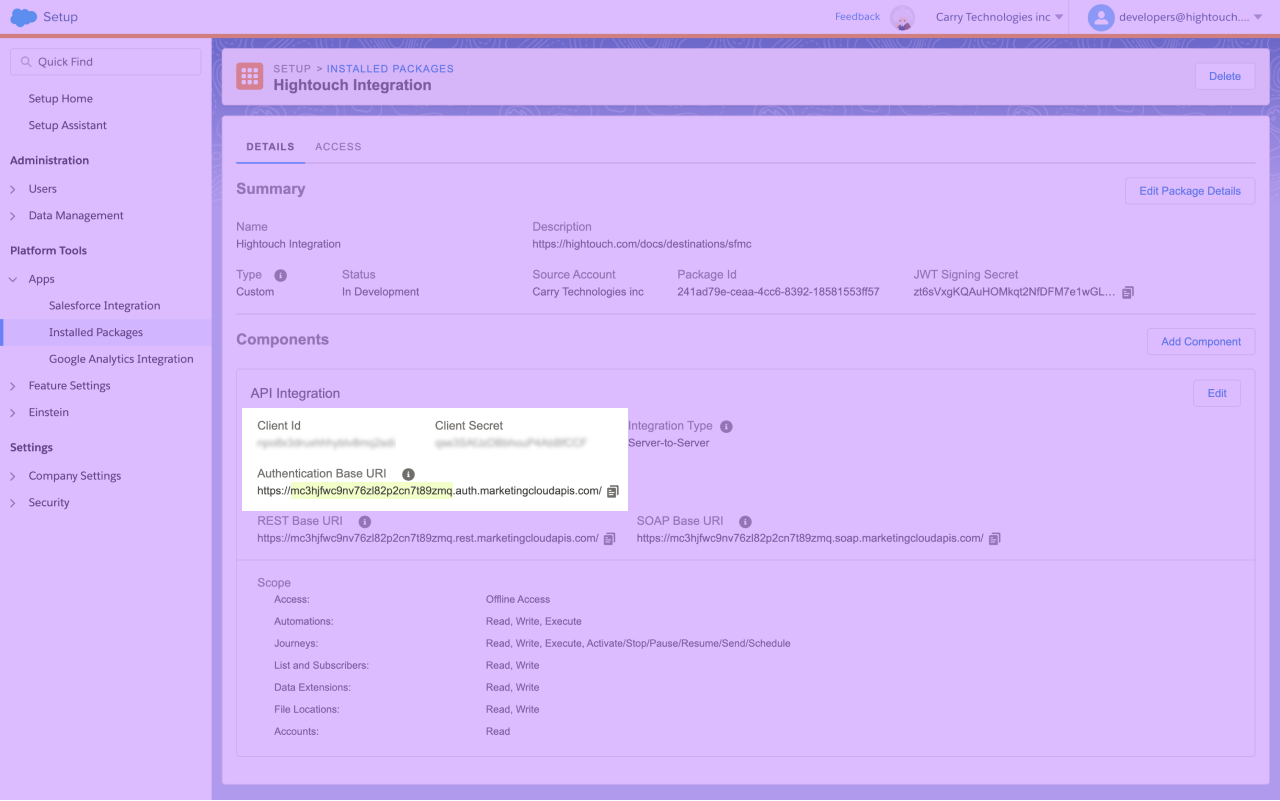Click Journeys scope permissions text
This screenshot has height=801, width=1280.
[638, 644]
